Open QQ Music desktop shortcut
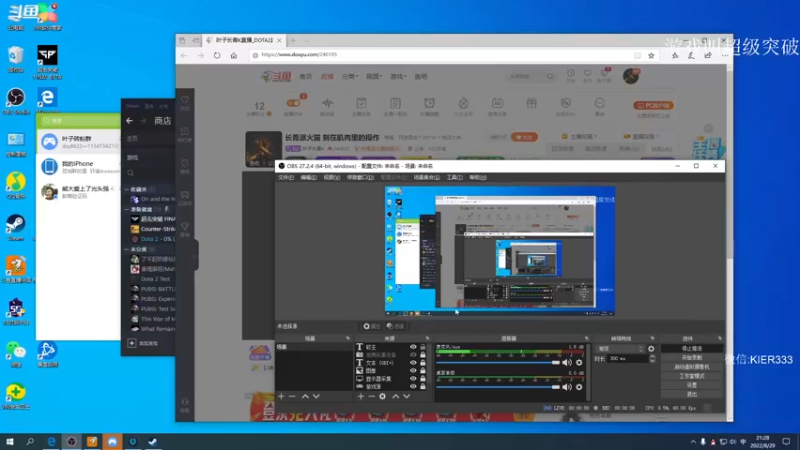The width and height of the screenshot is (800, 450). point(16,186)
